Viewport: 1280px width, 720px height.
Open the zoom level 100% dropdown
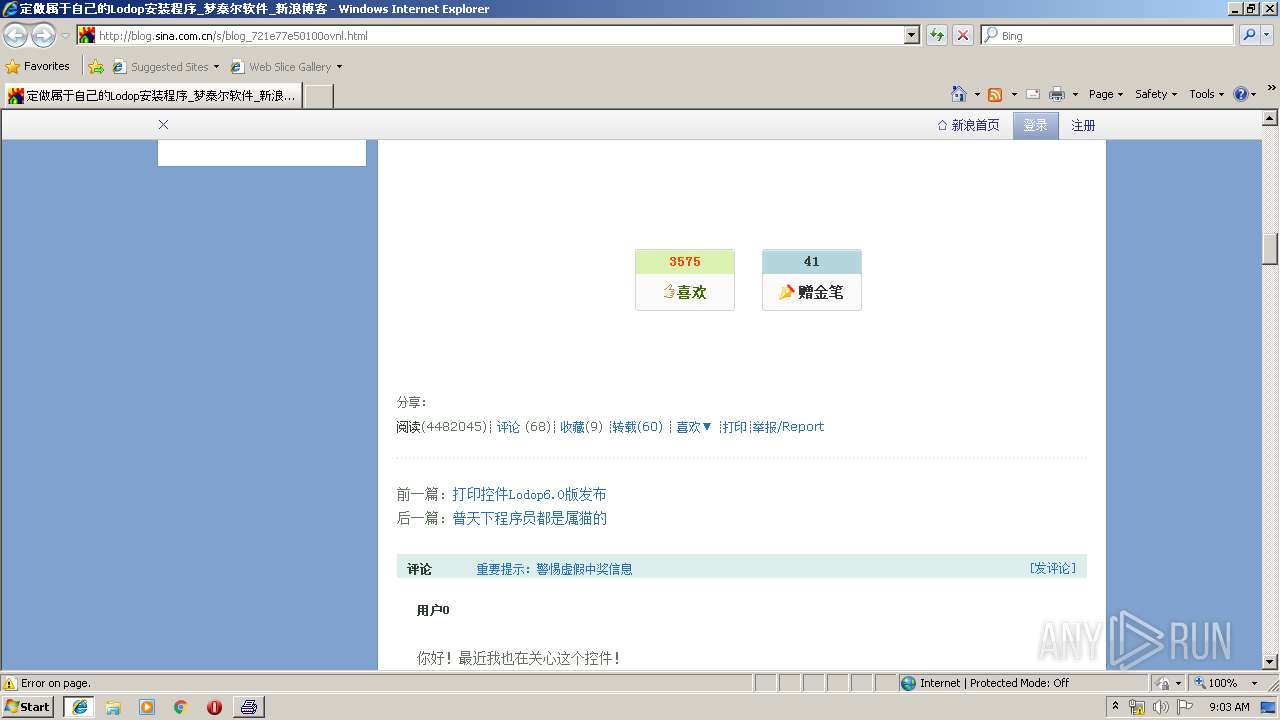(x=1254, y=683)
